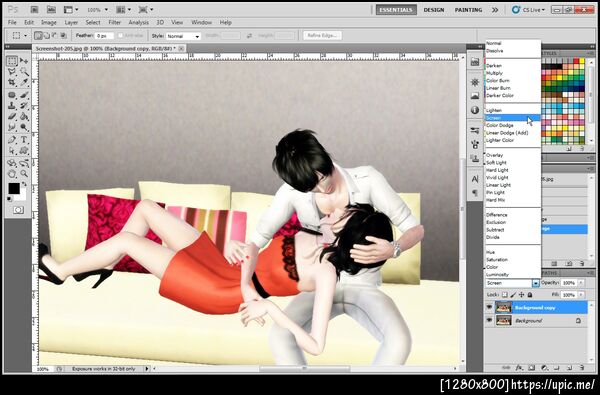
Task: Select the Brush tool
Action: pyautogui.click(x=24, y=95)
